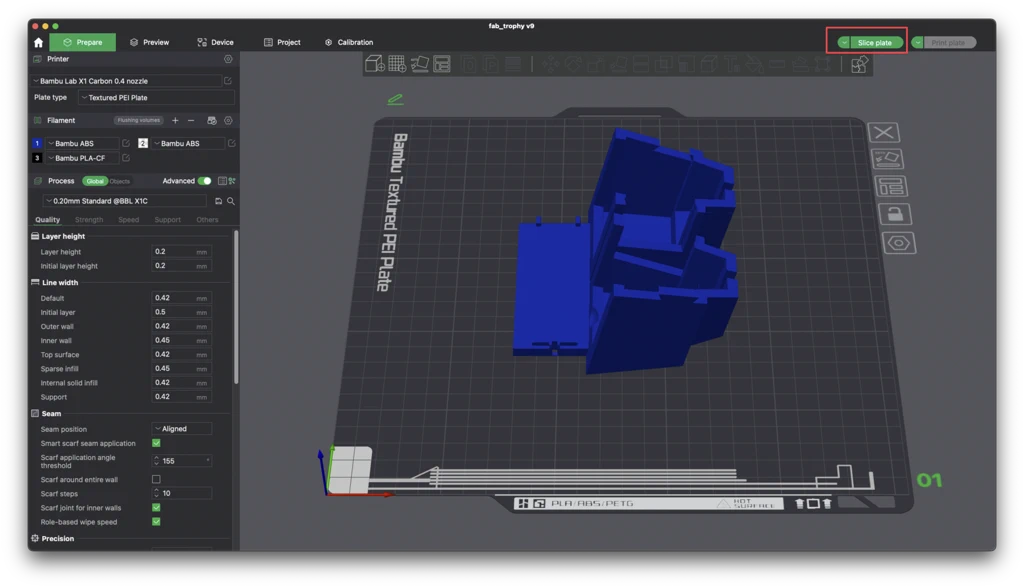Open filament 3 Bambu PLA-CF dropdown

[82, 158]
